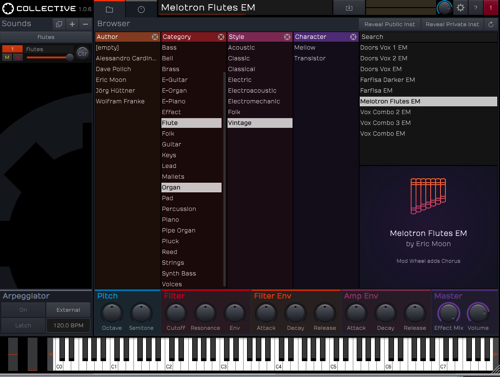Duplicate sound with the copy icon
Image resolution: width=500 pixels, height=377 pixels.
click(59, 24)
